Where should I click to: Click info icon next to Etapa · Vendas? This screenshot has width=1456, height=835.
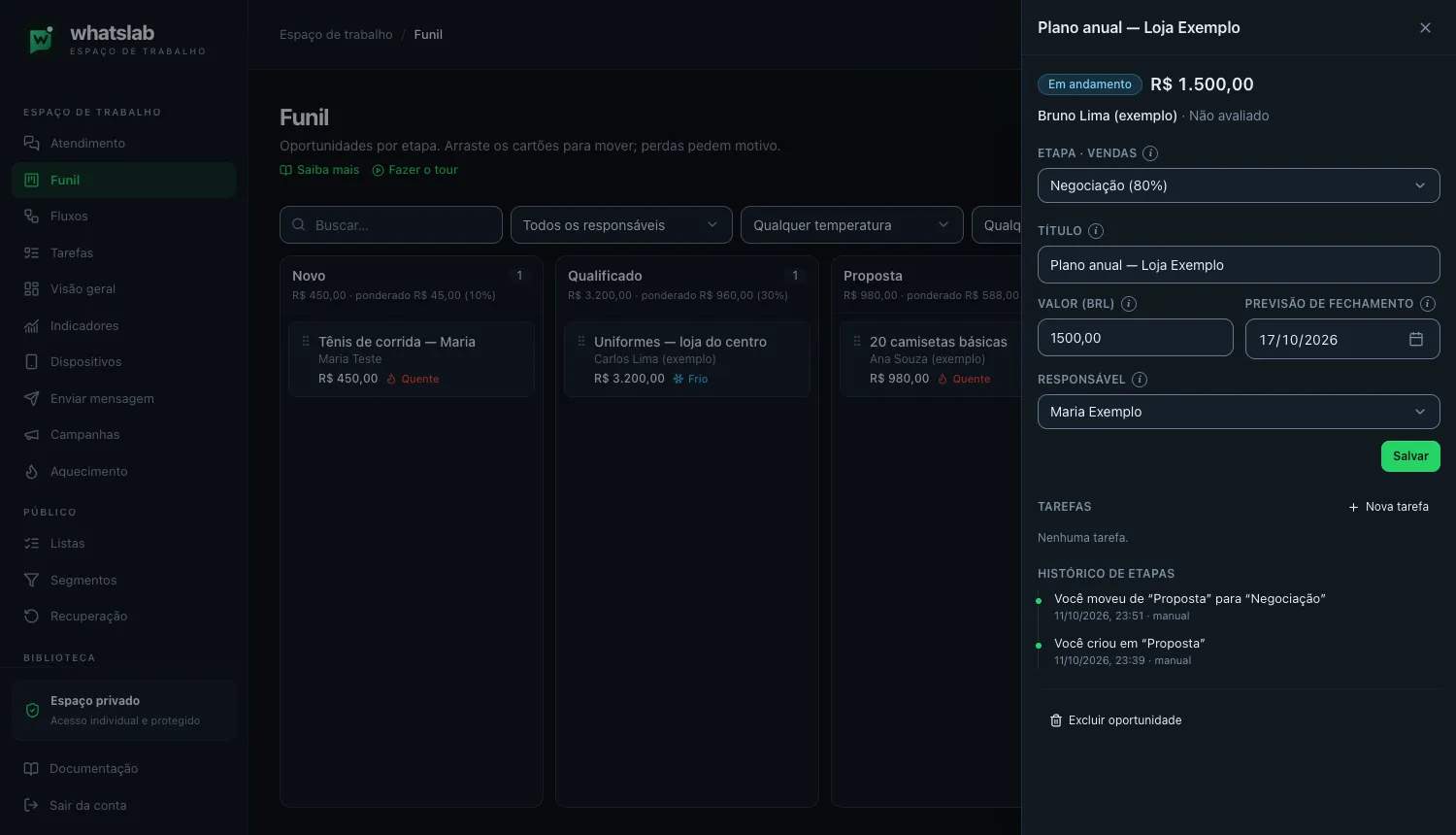point(1150,153)
